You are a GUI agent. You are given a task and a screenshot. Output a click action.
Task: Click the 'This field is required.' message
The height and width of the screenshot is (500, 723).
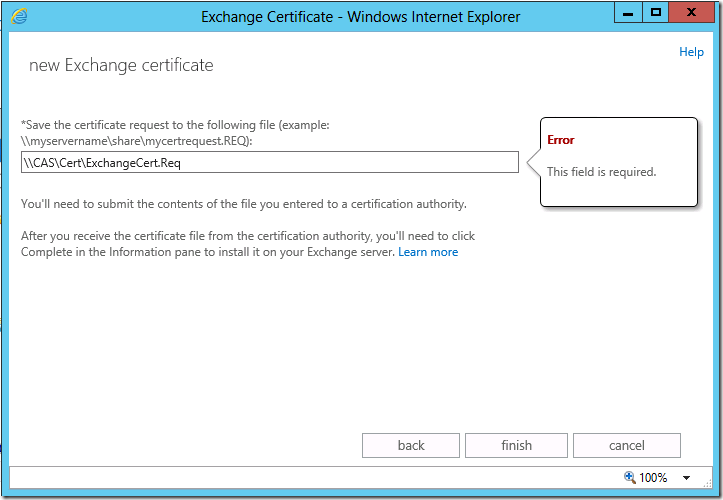click(601, 172)
